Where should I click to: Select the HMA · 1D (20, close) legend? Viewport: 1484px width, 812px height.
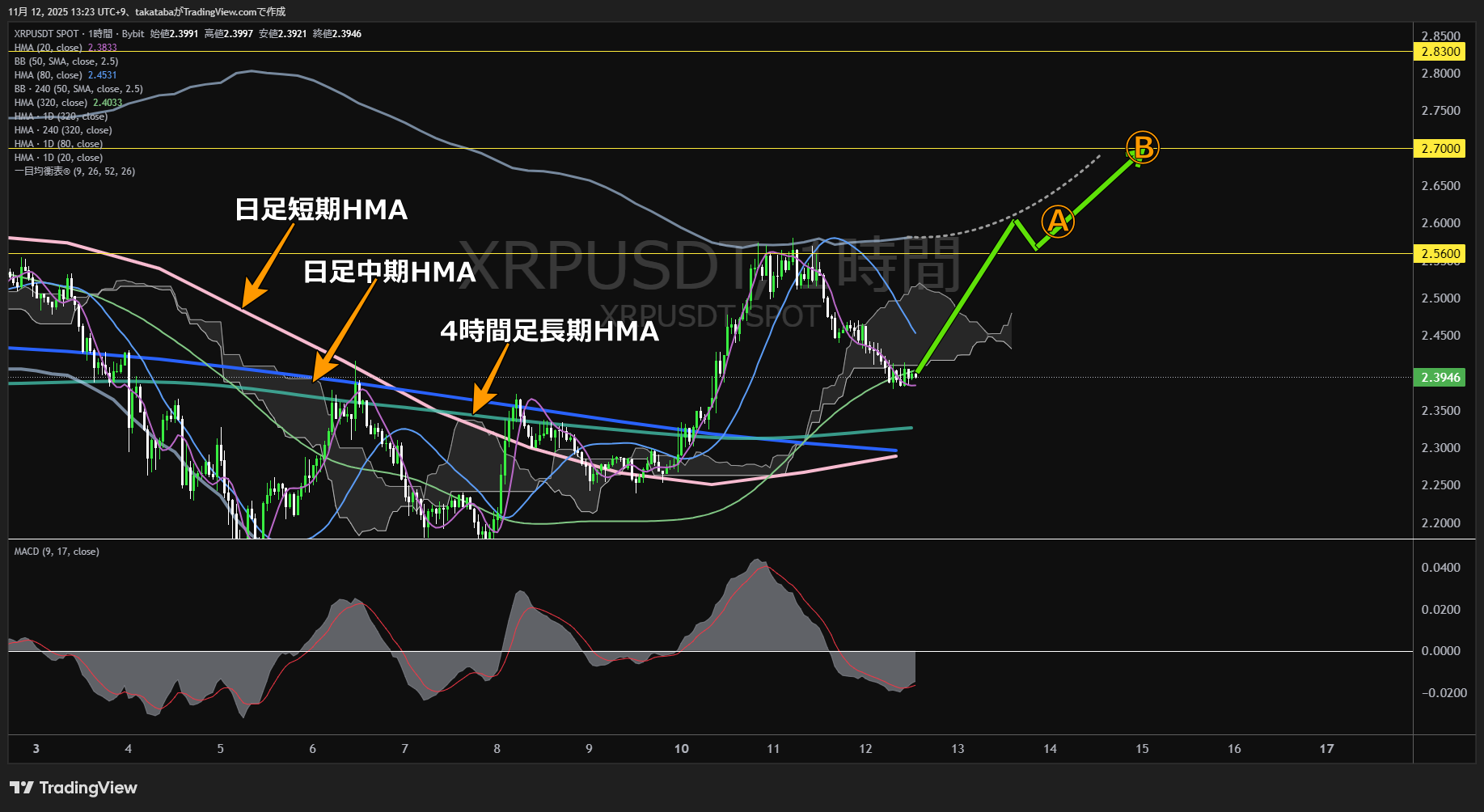coord(58,158)
